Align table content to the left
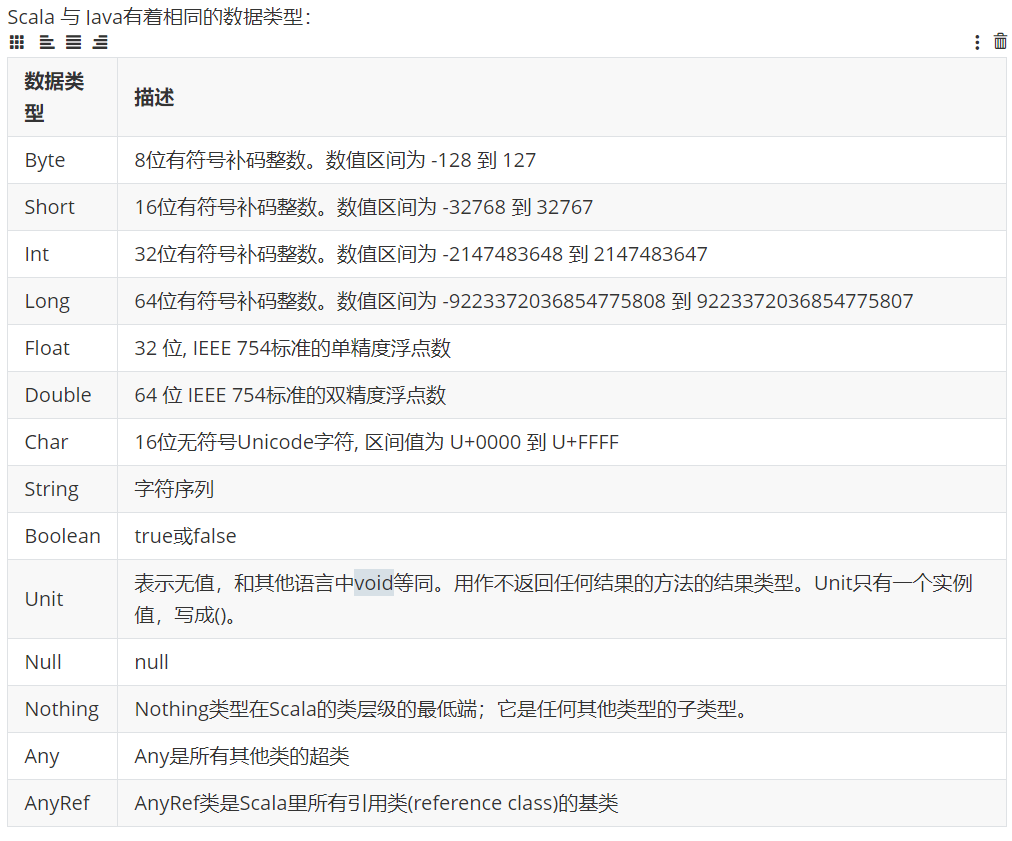This screenshot has width=1012, height=841. (x=46, y=42)
